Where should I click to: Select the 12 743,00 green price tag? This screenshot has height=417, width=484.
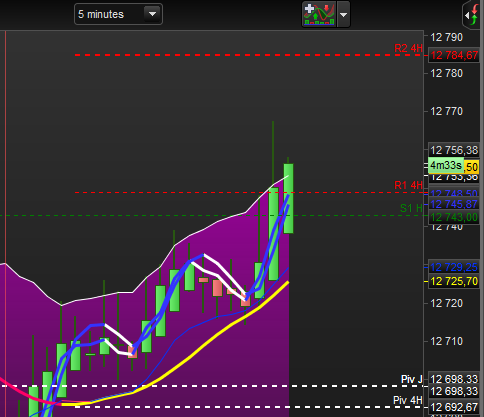pyautogui.click(x=454, y=217)
